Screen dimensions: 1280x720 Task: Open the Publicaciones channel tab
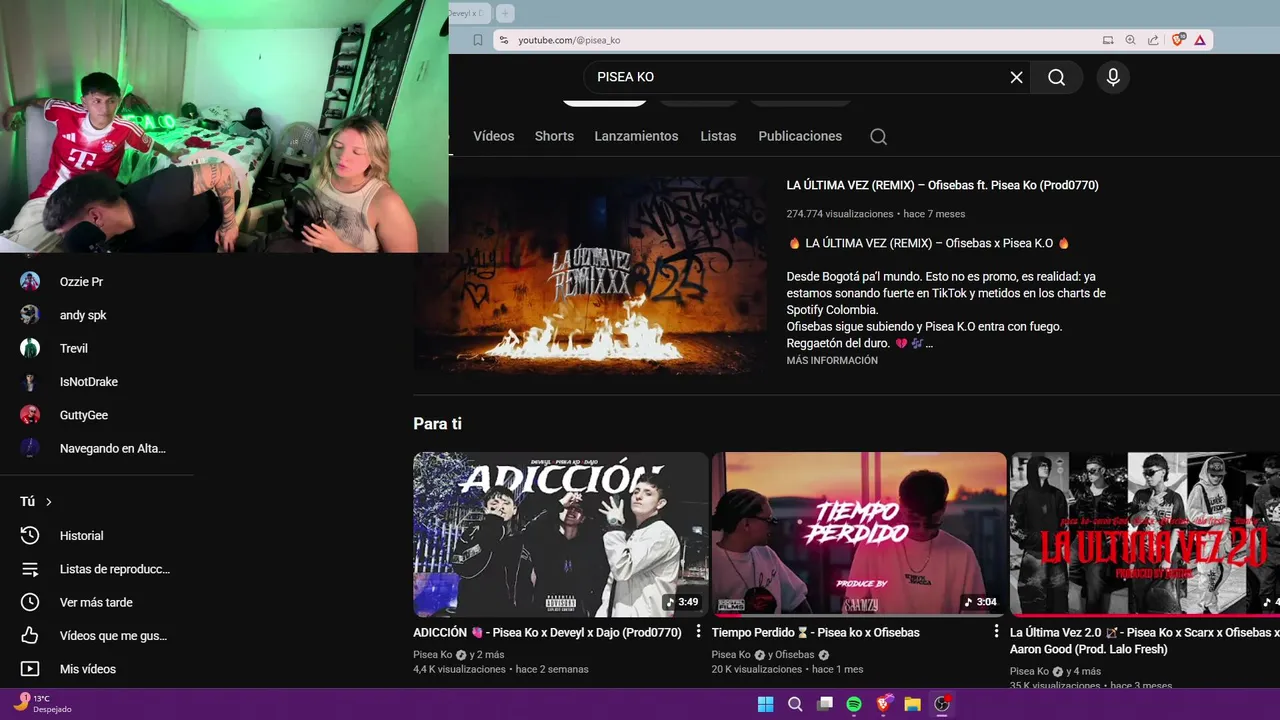800,136
